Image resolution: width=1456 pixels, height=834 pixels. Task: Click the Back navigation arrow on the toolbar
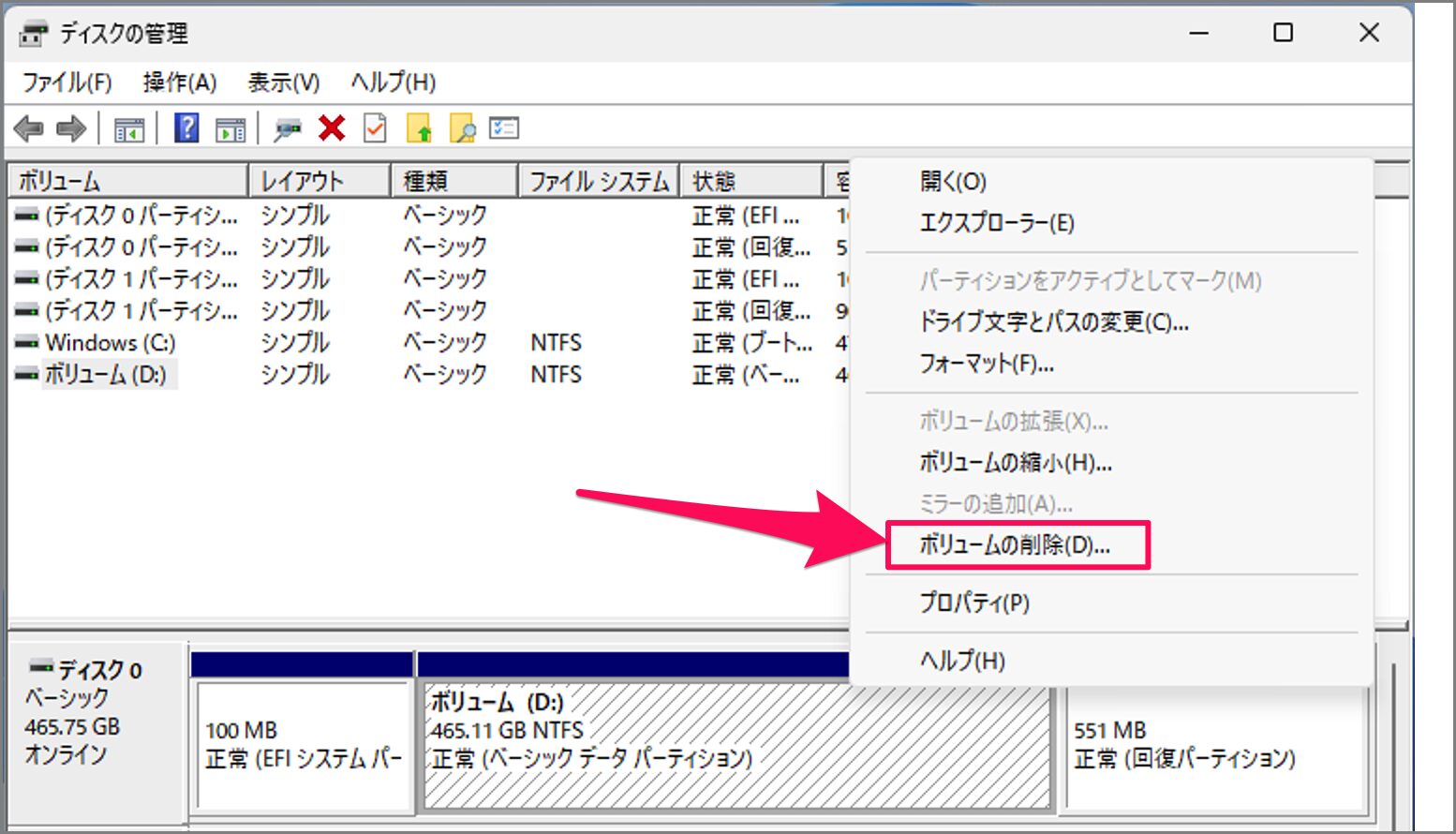point(30,128)
